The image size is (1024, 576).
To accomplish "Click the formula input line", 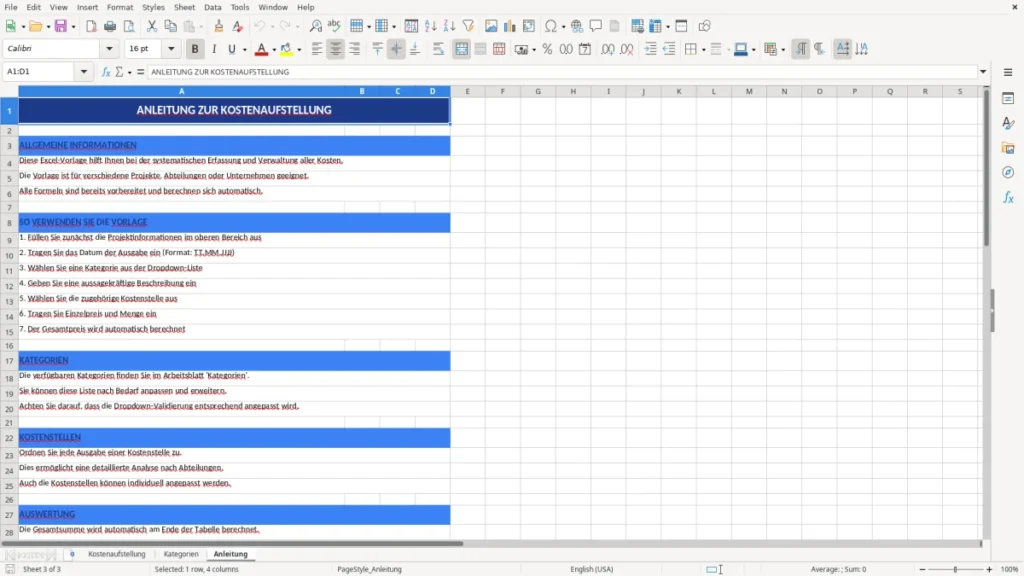I will pyautogui.click(x=562, y=72).
